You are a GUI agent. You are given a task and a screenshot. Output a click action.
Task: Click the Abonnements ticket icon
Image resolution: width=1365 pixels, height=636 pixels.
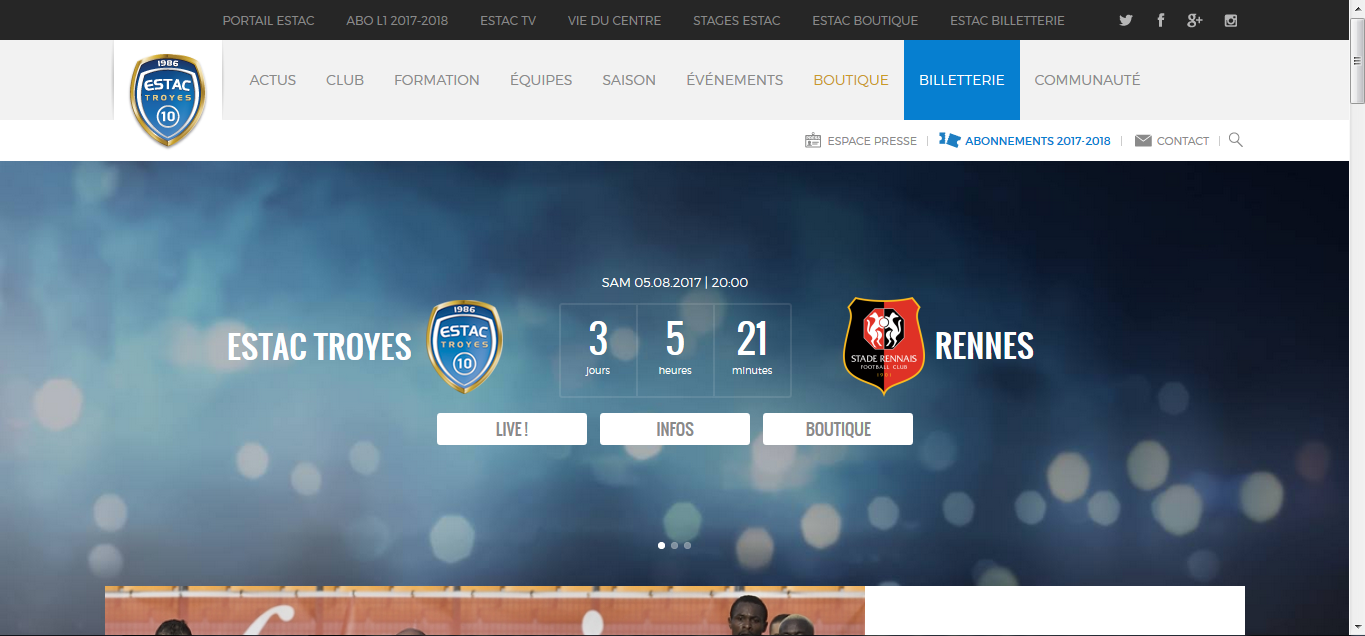949,140
